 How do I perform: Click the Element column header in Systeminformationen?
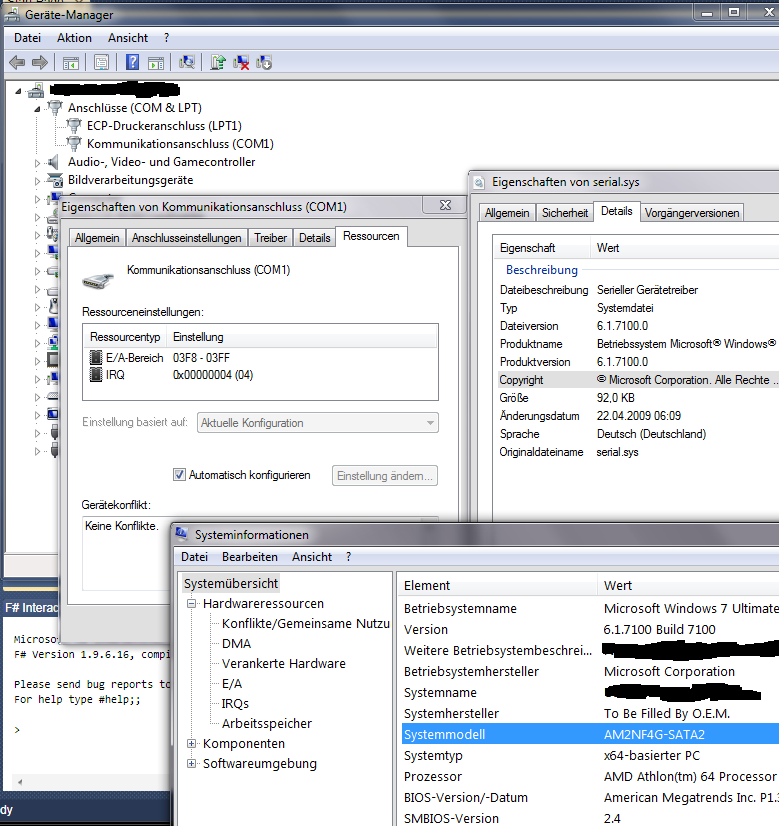(x=498, y=585)
